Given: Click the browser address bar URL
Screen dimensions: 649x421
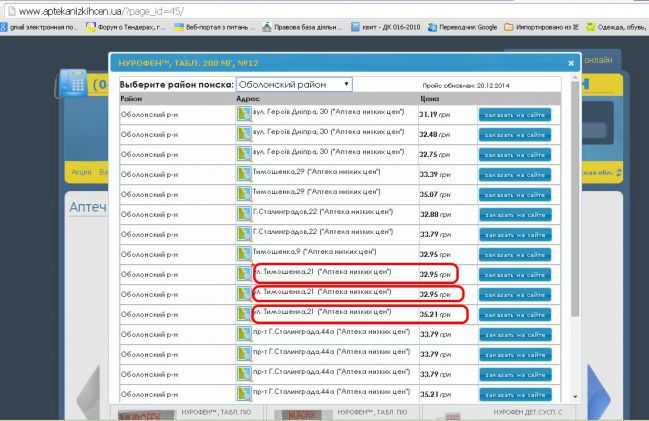Looking at the screenshot, I should pyautogui.click(x=101, y=11).
